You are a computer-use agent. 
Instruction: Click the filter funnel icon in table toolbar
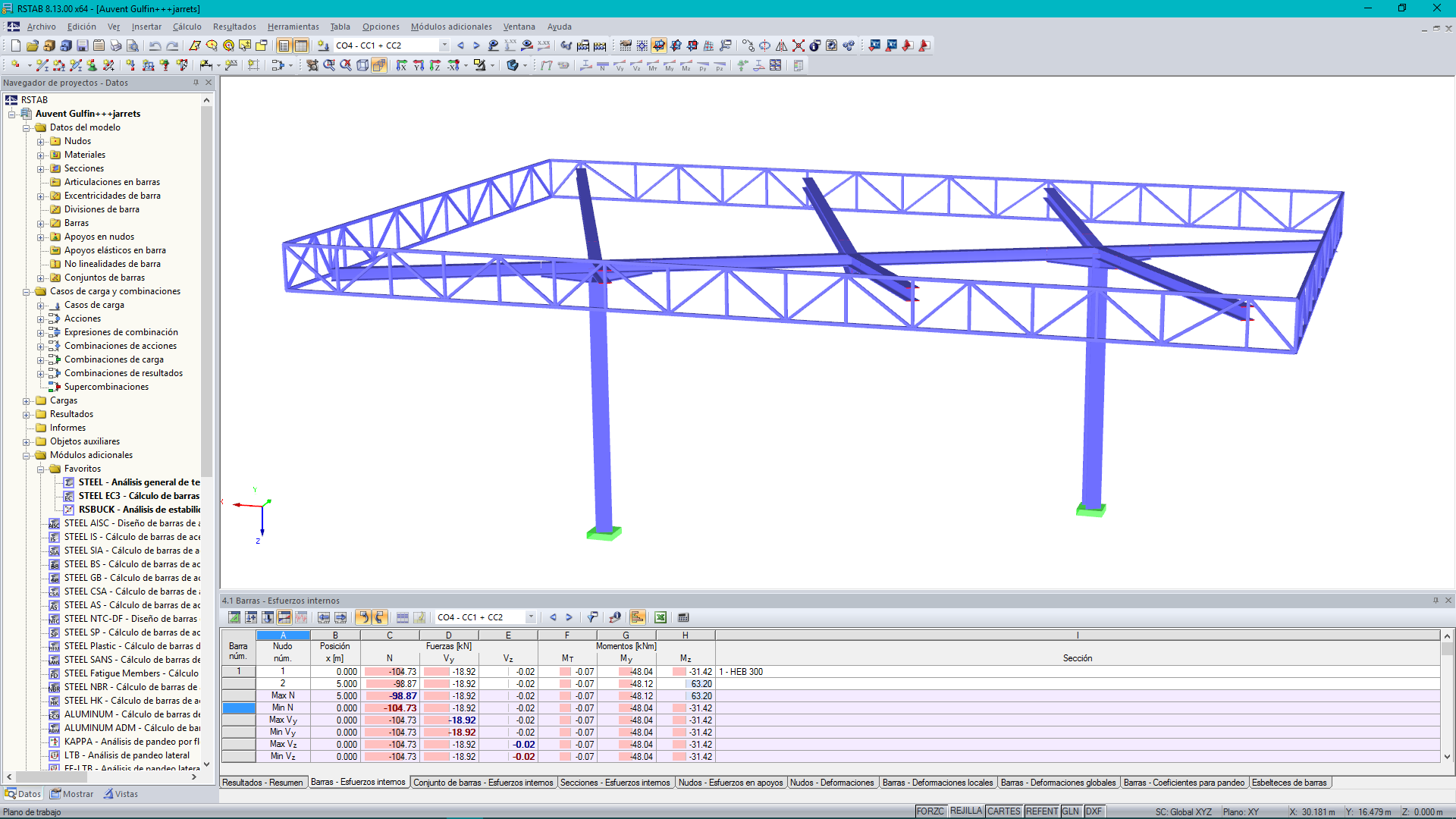pos(592,617)
